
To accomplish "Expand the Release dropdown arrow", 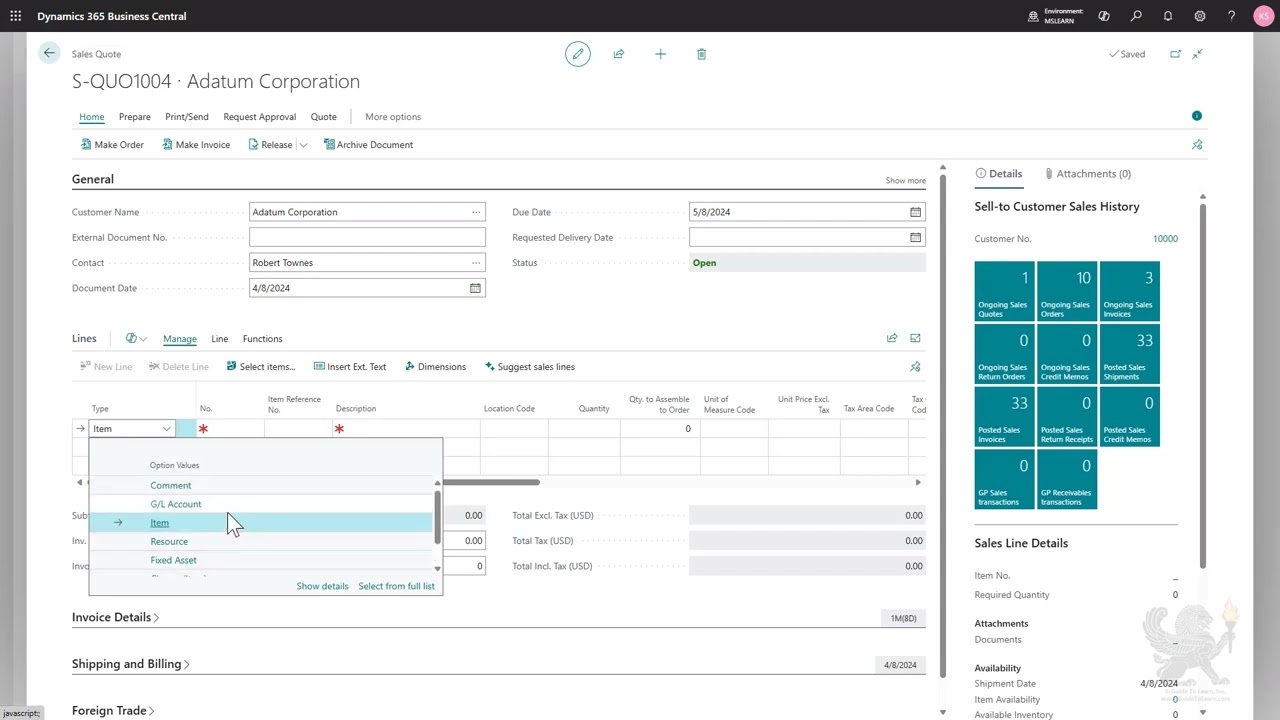I will pyautogui.click(x=303, y=145).
